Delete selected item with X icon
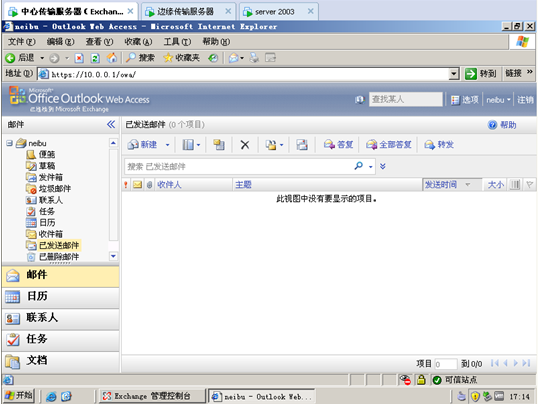The height and width of the screenshot is (404, 538). tap(245, 145)
